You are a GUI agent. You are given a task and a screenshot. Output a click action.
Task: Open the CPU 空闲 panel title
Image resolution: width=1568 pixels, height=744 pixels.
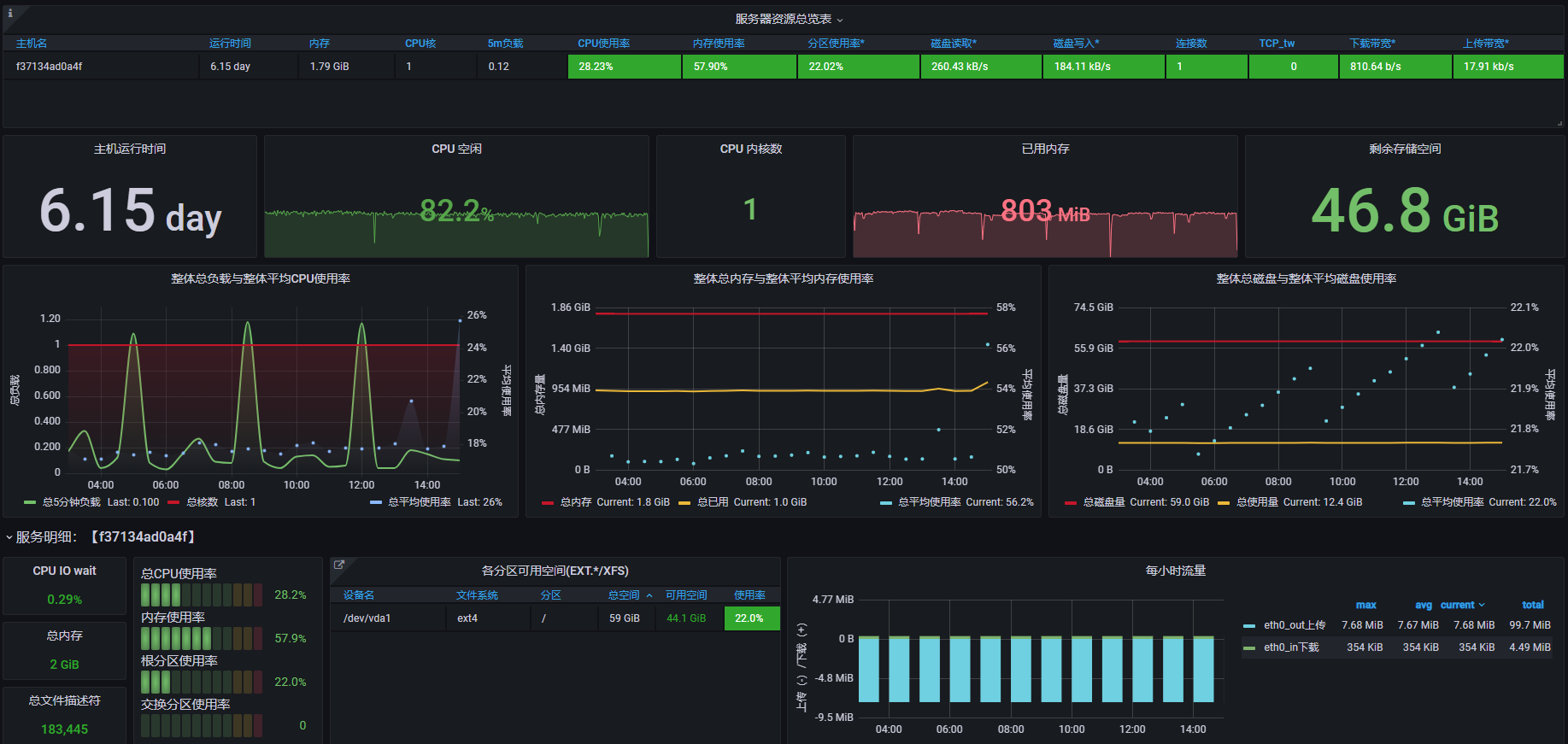[x=456, y=149]
